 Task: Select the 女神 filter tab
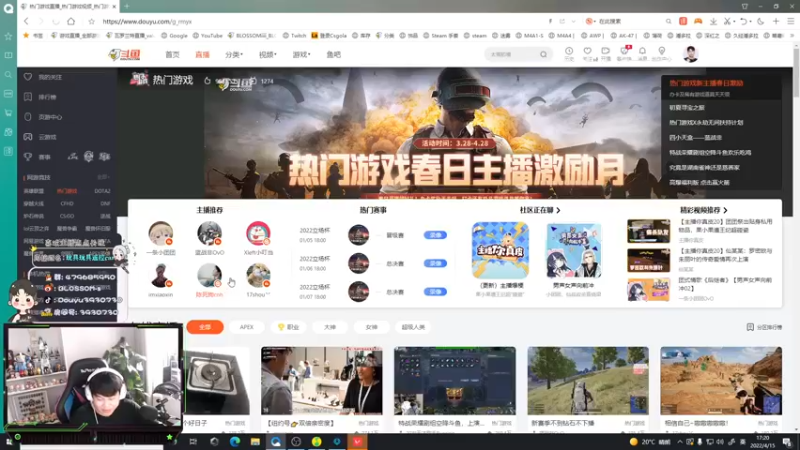pyautogui.click(x=371, y=327)
